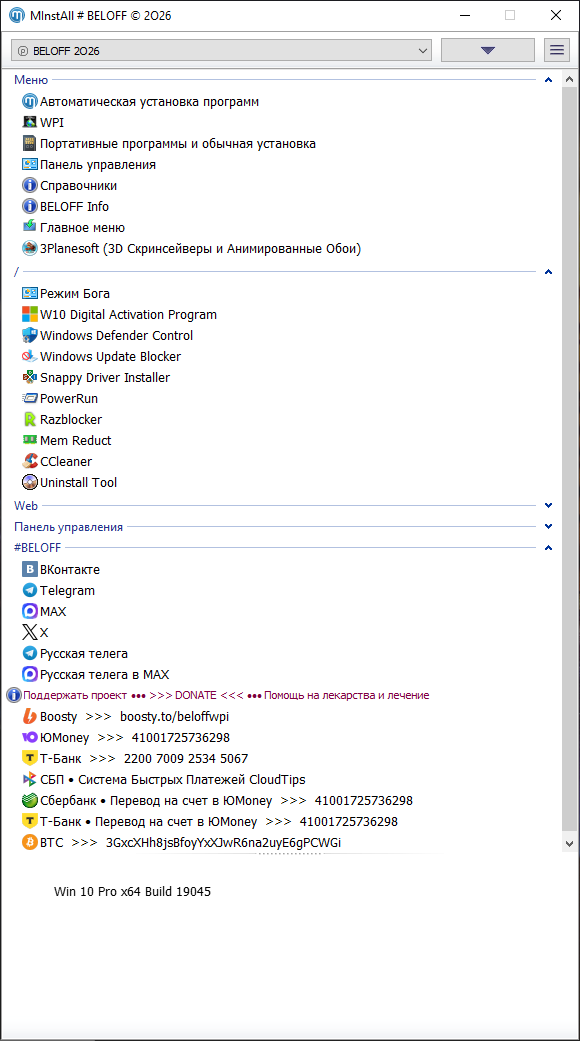
Task: Click the #BELOFF section header label
Action: pyautogui.click(x=37, y=548)
